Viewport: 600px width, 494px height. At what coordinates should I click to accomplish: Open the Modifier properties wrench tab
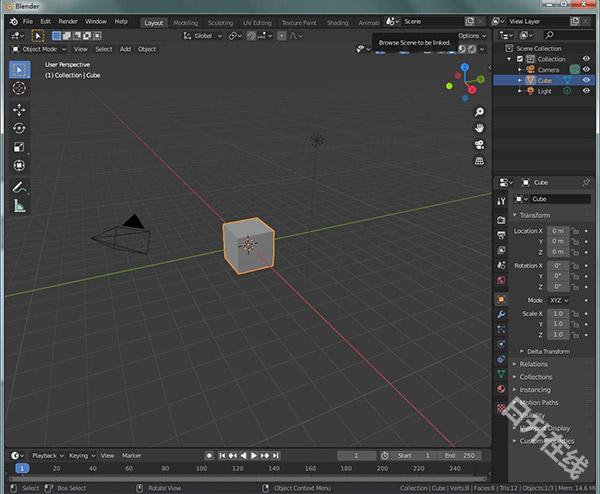[x=501, y=314]
